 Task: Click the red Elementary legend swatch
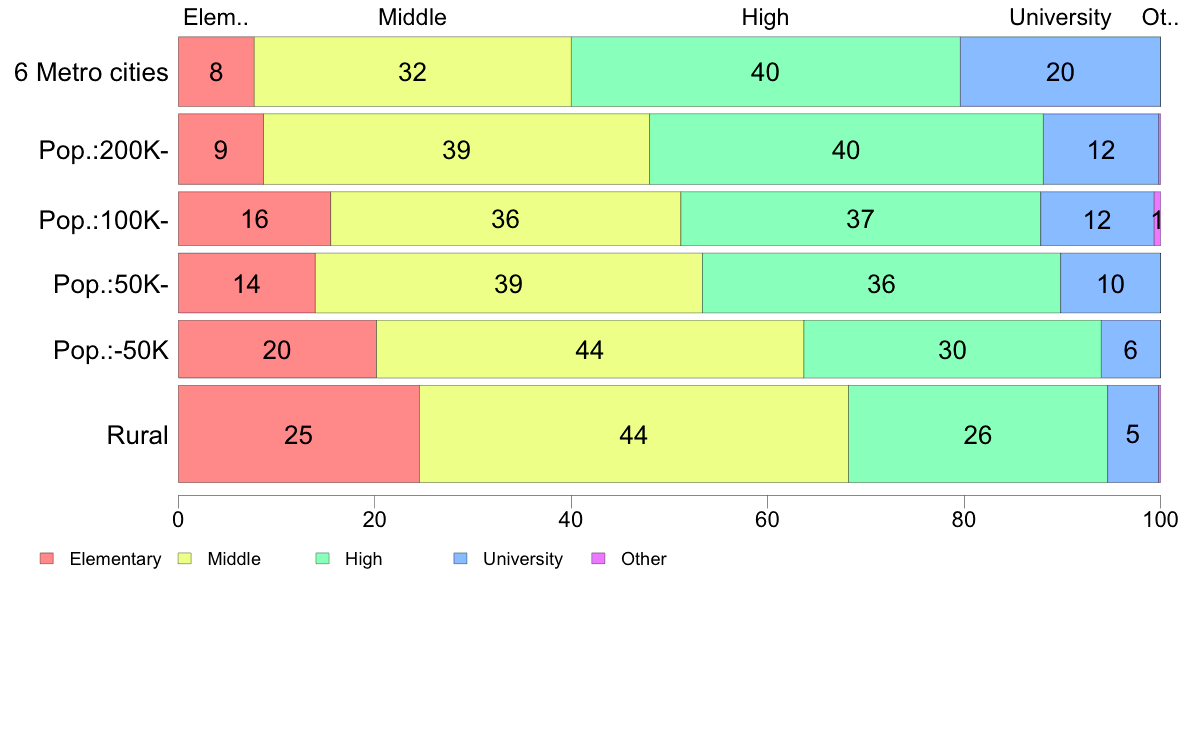coord(47,559)
